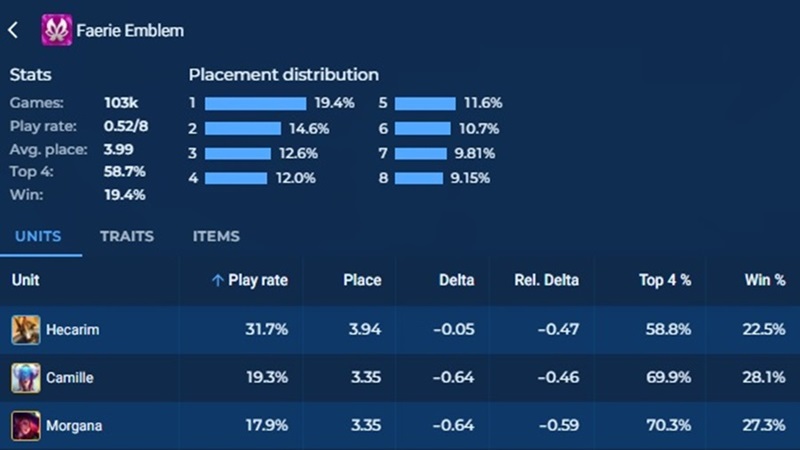Click the sort arrow beside Play rate
The height and width of the screenshot is (450, 800).
coord(217,281)
